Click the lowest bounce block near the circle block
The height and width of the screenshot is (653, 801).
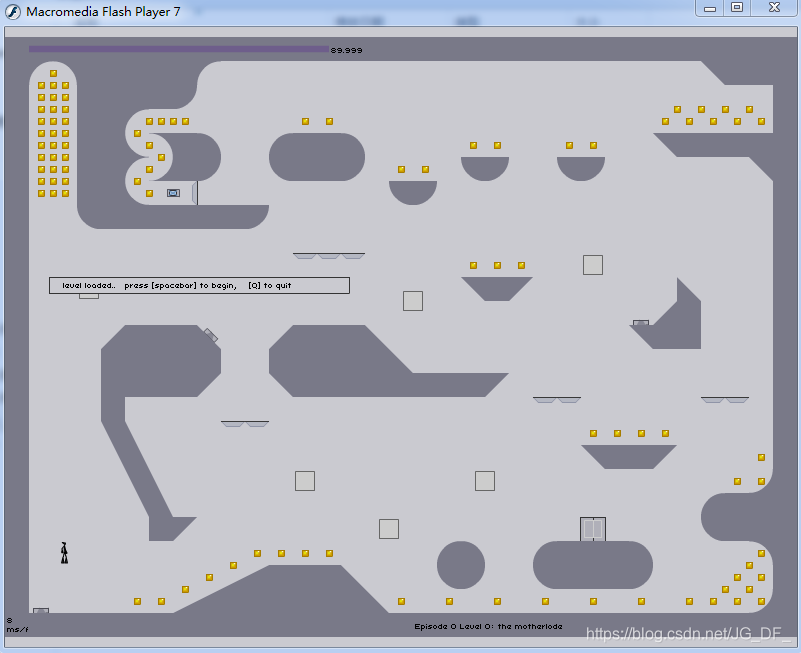389,529
